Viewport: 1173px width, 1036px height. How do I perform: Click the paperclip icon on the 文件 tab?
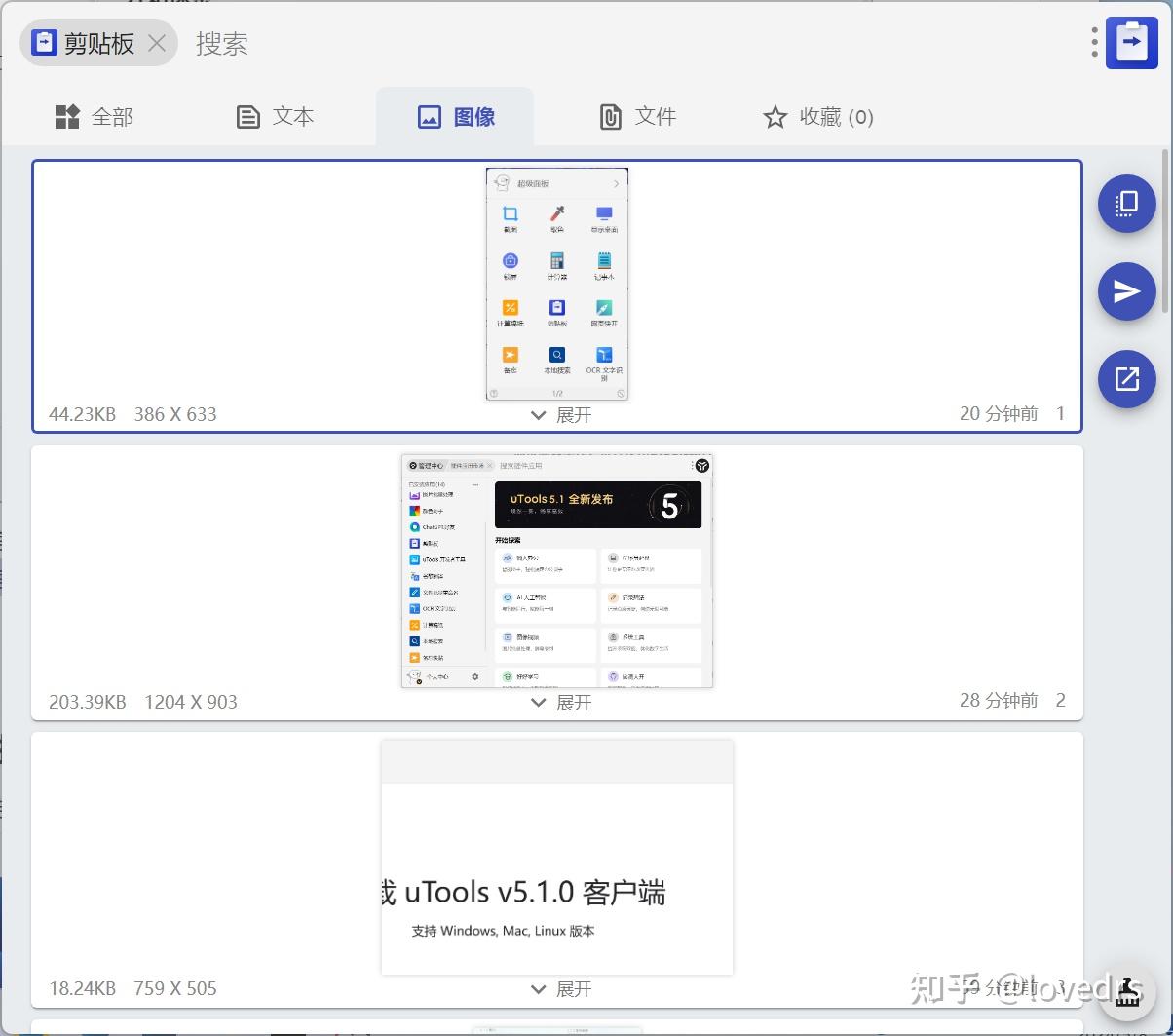tap(610, 116)
